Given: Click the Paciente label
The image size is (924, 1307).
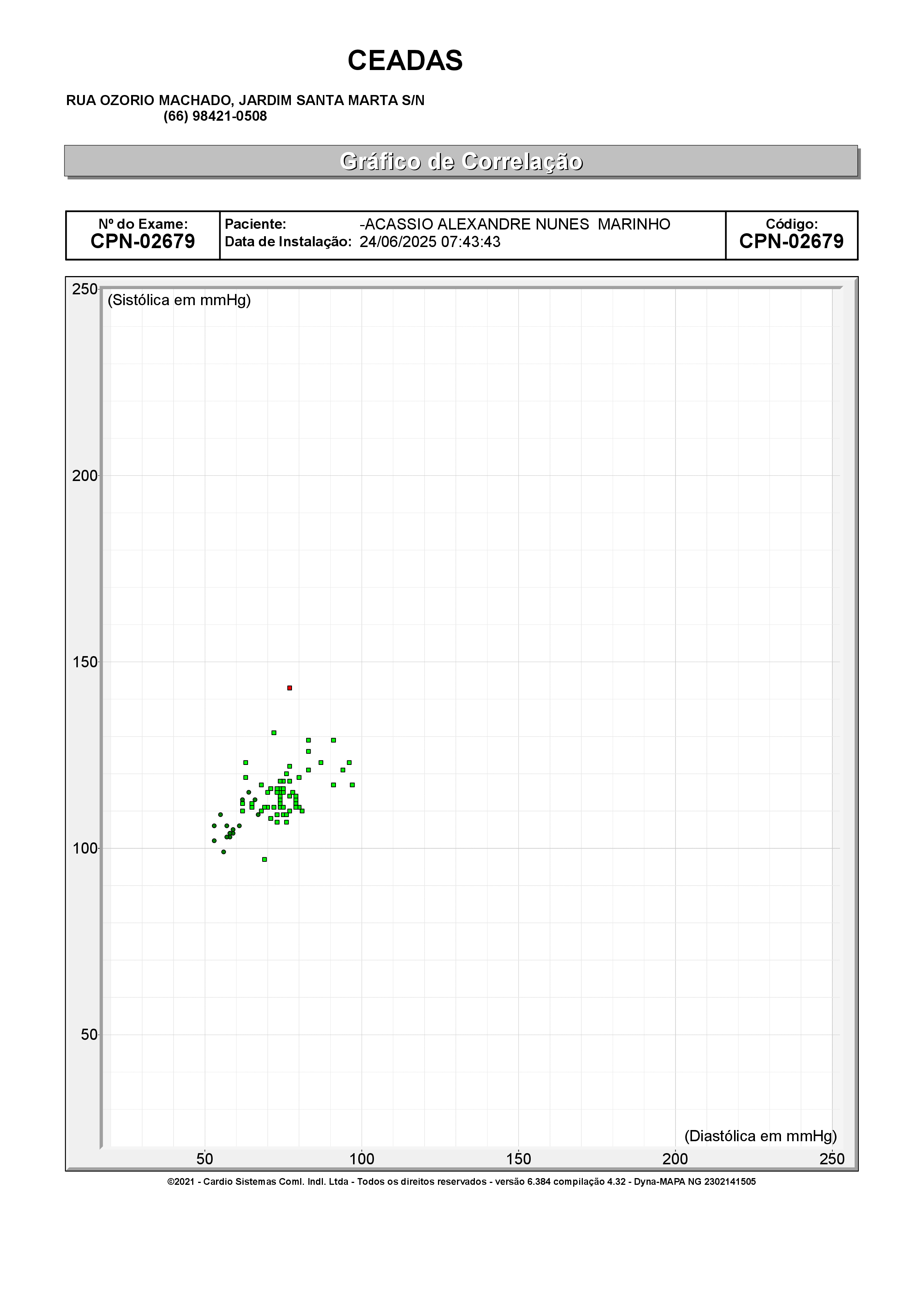Looking at the screenshot, I should coord(255,224).
